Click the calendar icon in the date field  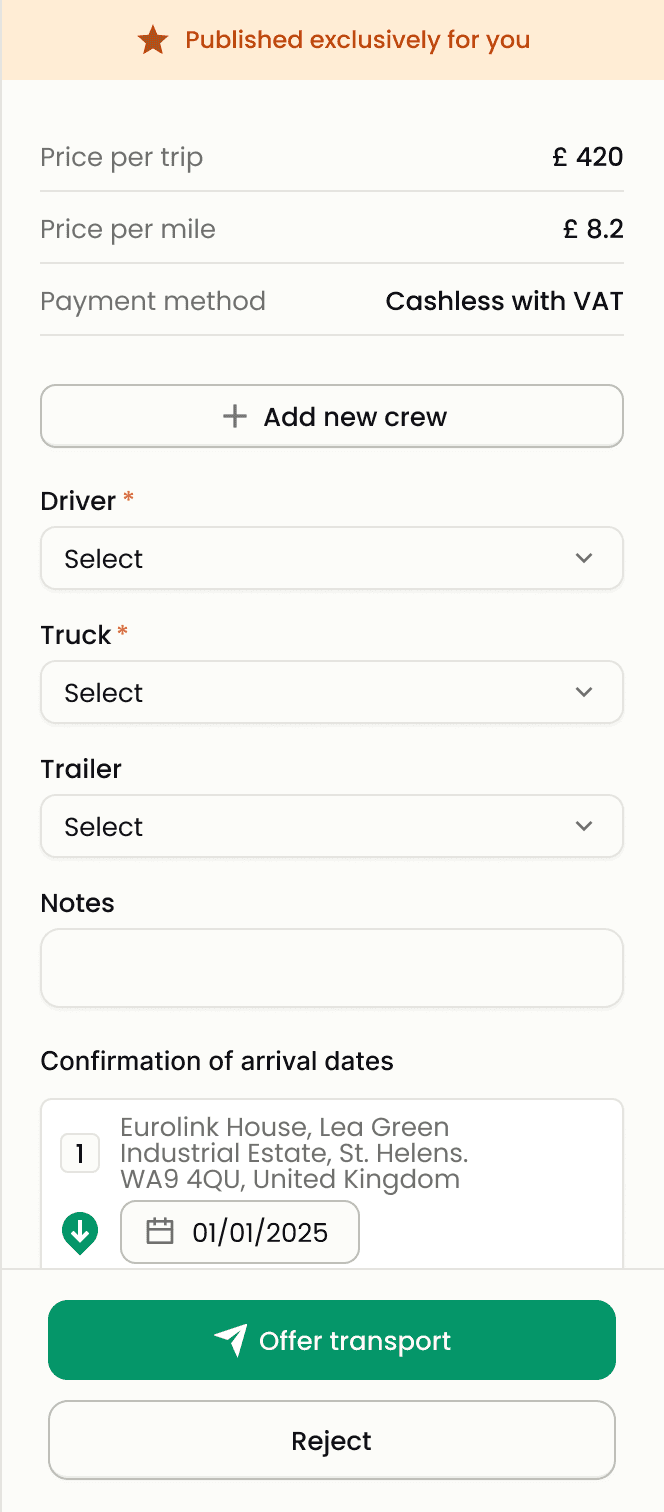click(160, 1232)
